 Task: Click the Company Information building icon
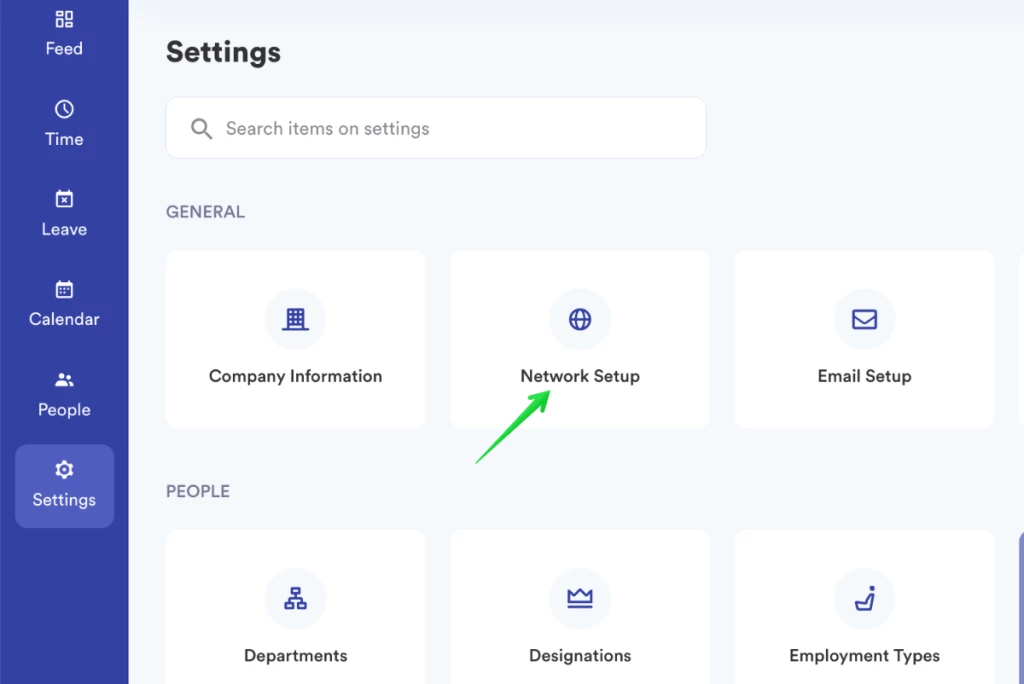[x=295, y=319]
